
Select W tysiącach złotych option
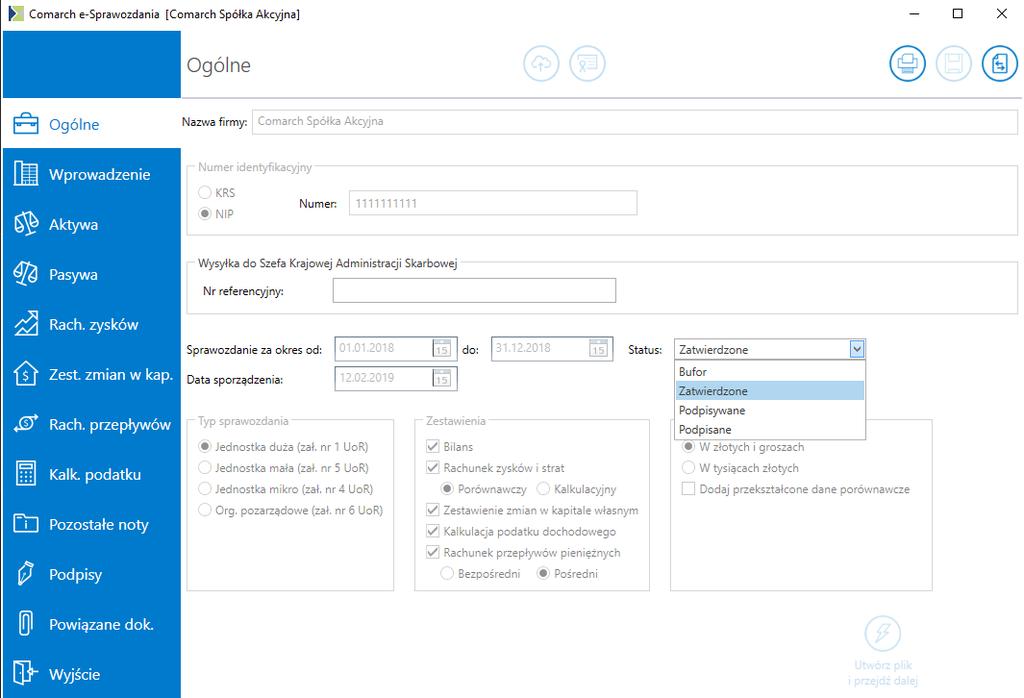(688, 468)
